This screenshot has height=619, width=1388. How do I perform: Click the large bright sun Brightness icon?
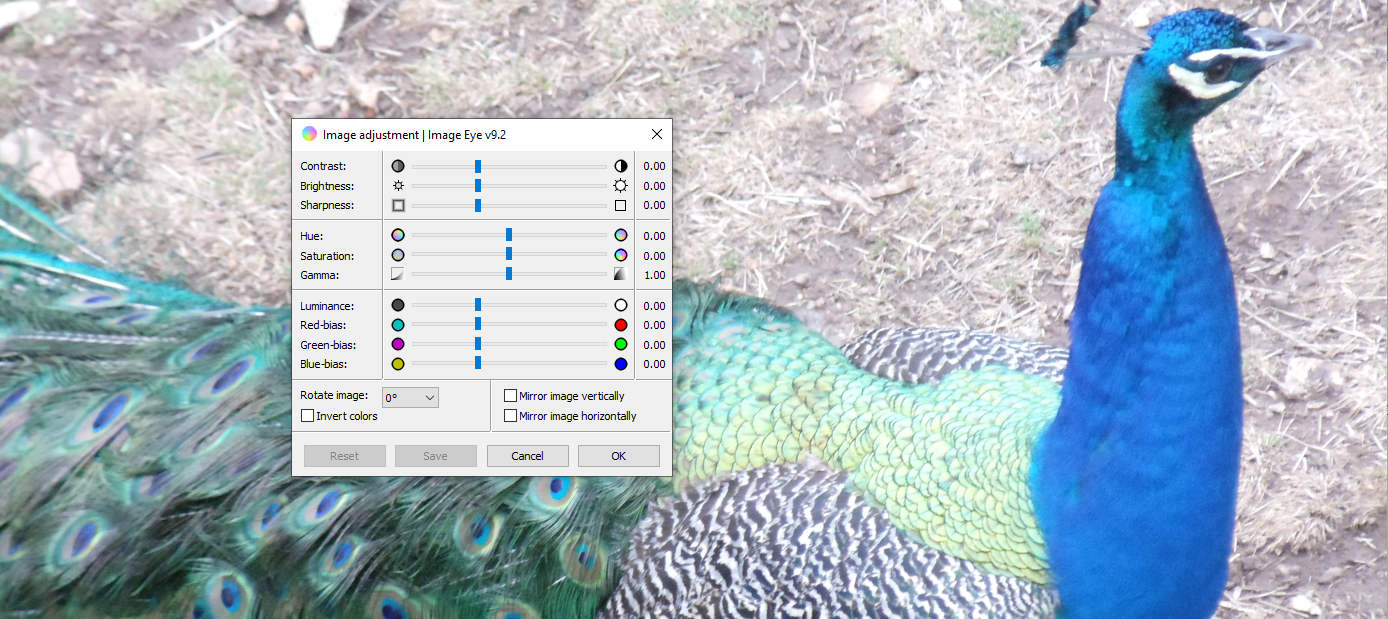[x=621, y=186]
